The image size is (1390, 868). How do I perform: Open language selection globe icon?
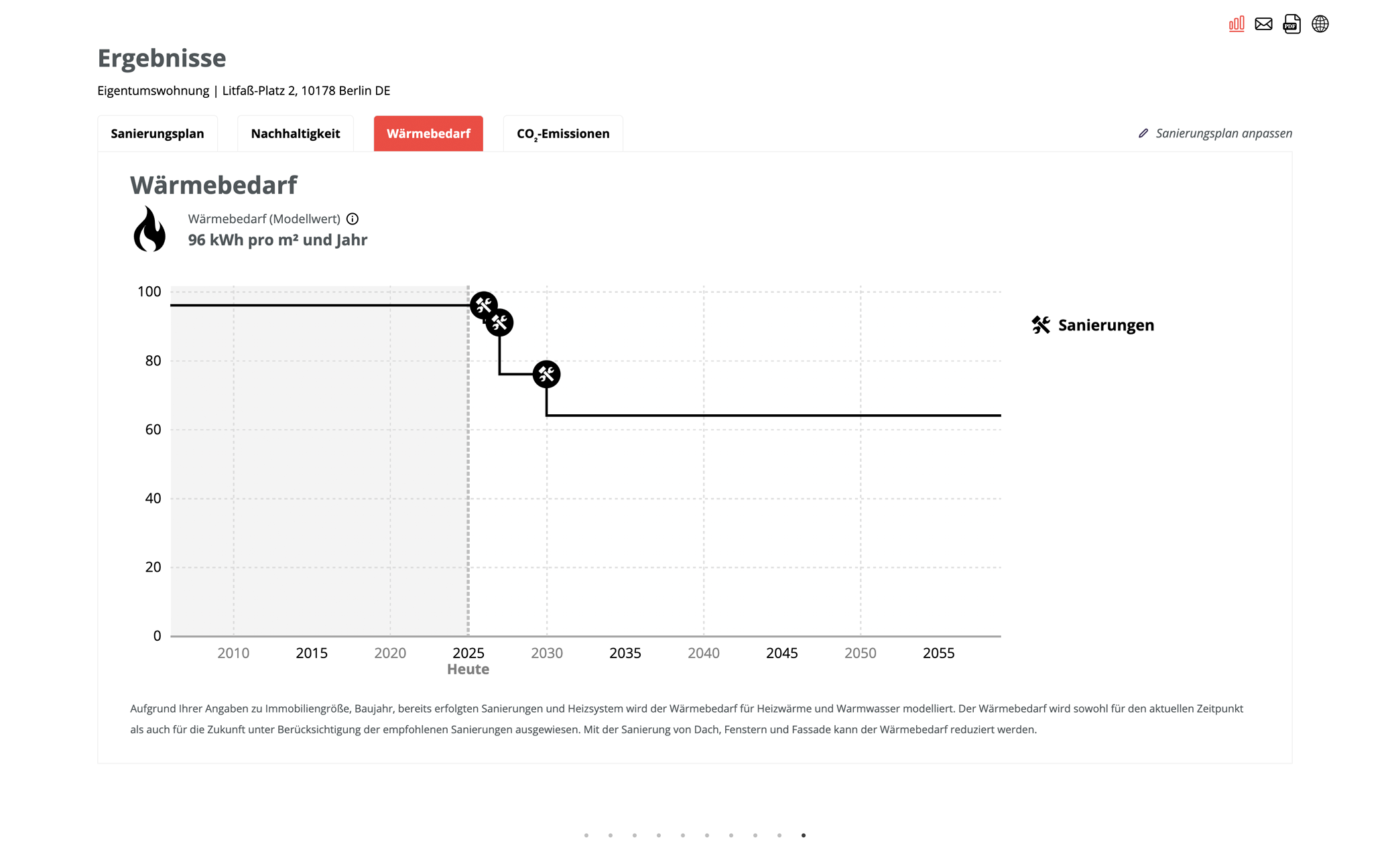point(1320,24)
